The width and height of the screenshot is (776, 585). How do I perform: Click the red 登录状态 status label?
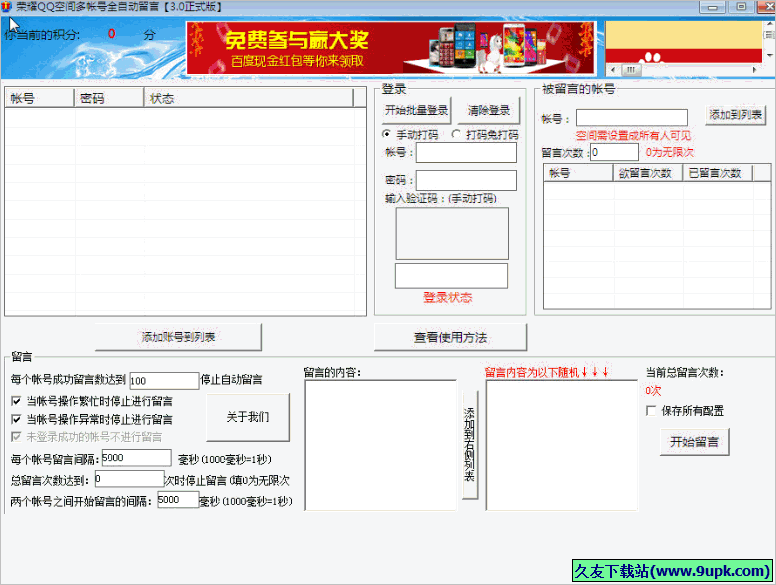point(448,297)
